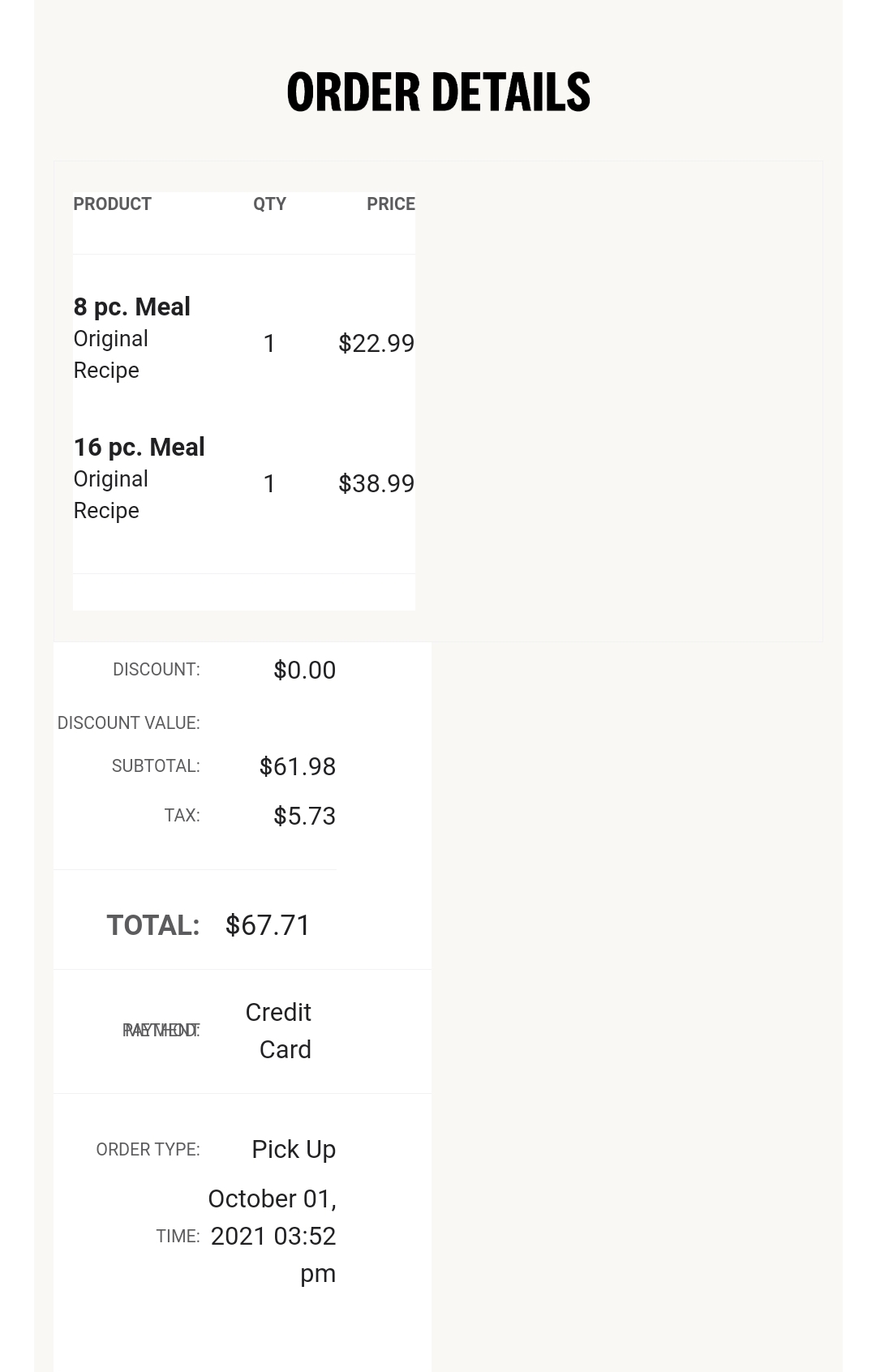The height and width of the screenshot is (1372, 876).
Task: Click the October 01, 2021 order time
Action: pos(273,1236)
